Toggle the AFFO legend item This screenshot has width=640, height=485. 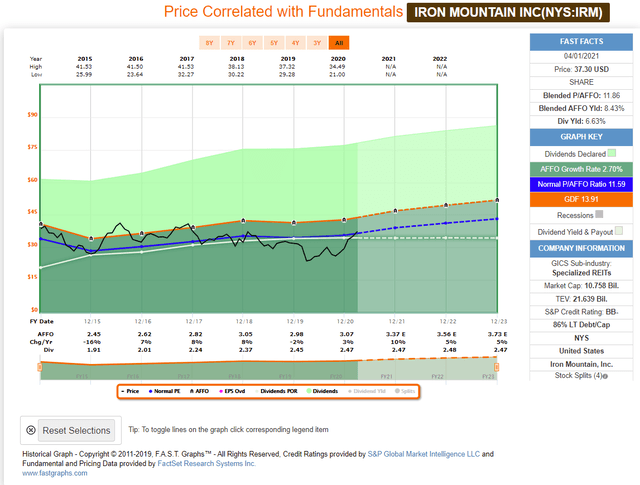200,391
